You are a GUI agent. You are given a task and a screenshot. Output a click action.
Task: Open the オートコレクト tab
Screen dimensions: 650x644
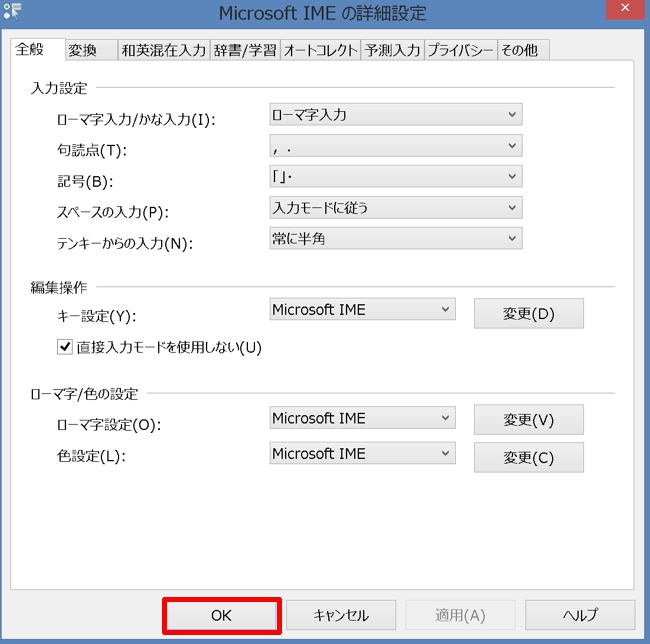coord(320,51)
